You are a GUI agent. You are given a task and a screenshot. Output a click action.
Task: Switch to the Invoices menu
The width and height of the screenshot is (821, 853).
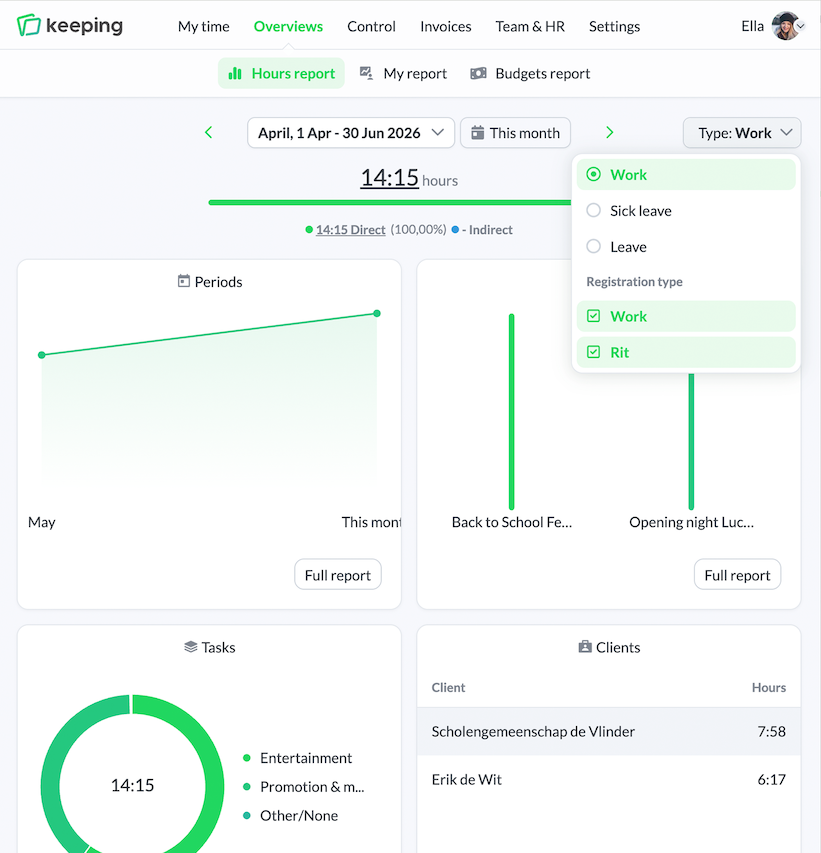(x=446, y=26)
